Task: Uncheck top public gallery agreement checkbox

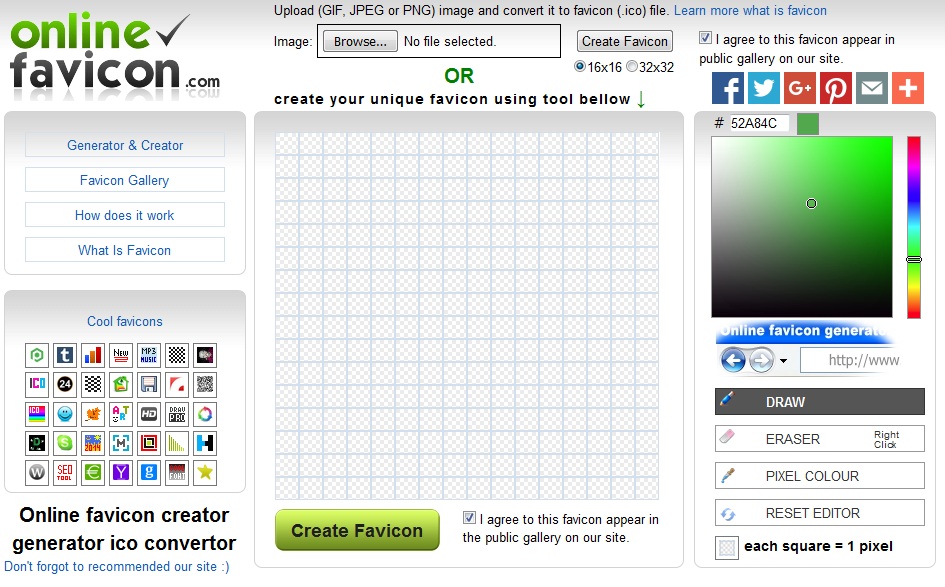Action: [705, 38]
